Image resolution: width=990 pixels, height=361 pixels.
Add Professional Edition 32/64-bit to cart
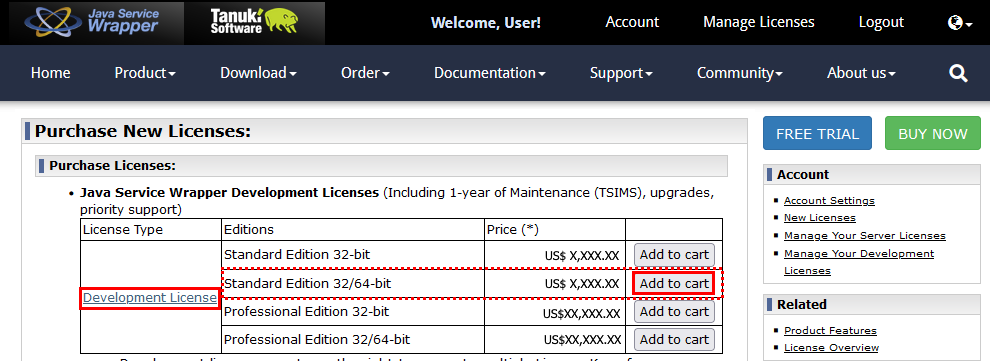pyautogui.click(x=674, y=340)
